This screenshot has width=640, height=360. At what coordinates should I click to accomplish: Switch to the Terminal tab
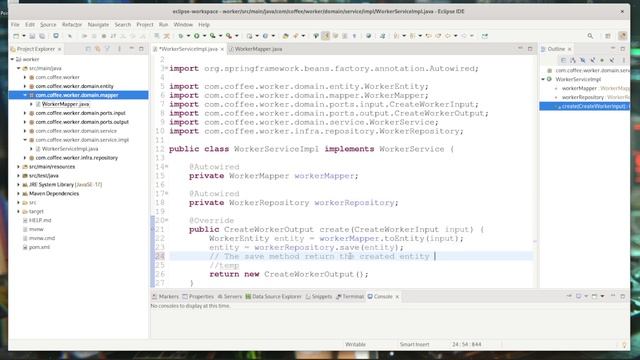click(350, 296)
